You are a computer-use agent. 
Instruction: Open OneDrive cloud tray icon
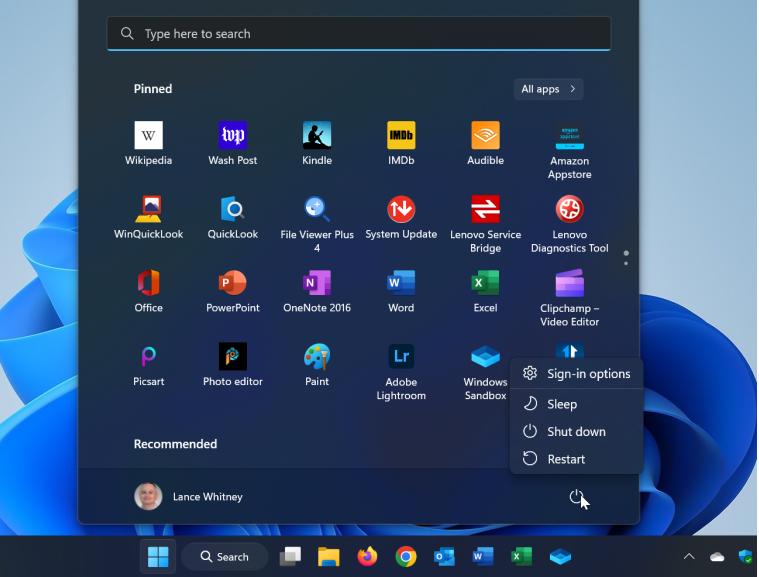click(x=717, y=557)
